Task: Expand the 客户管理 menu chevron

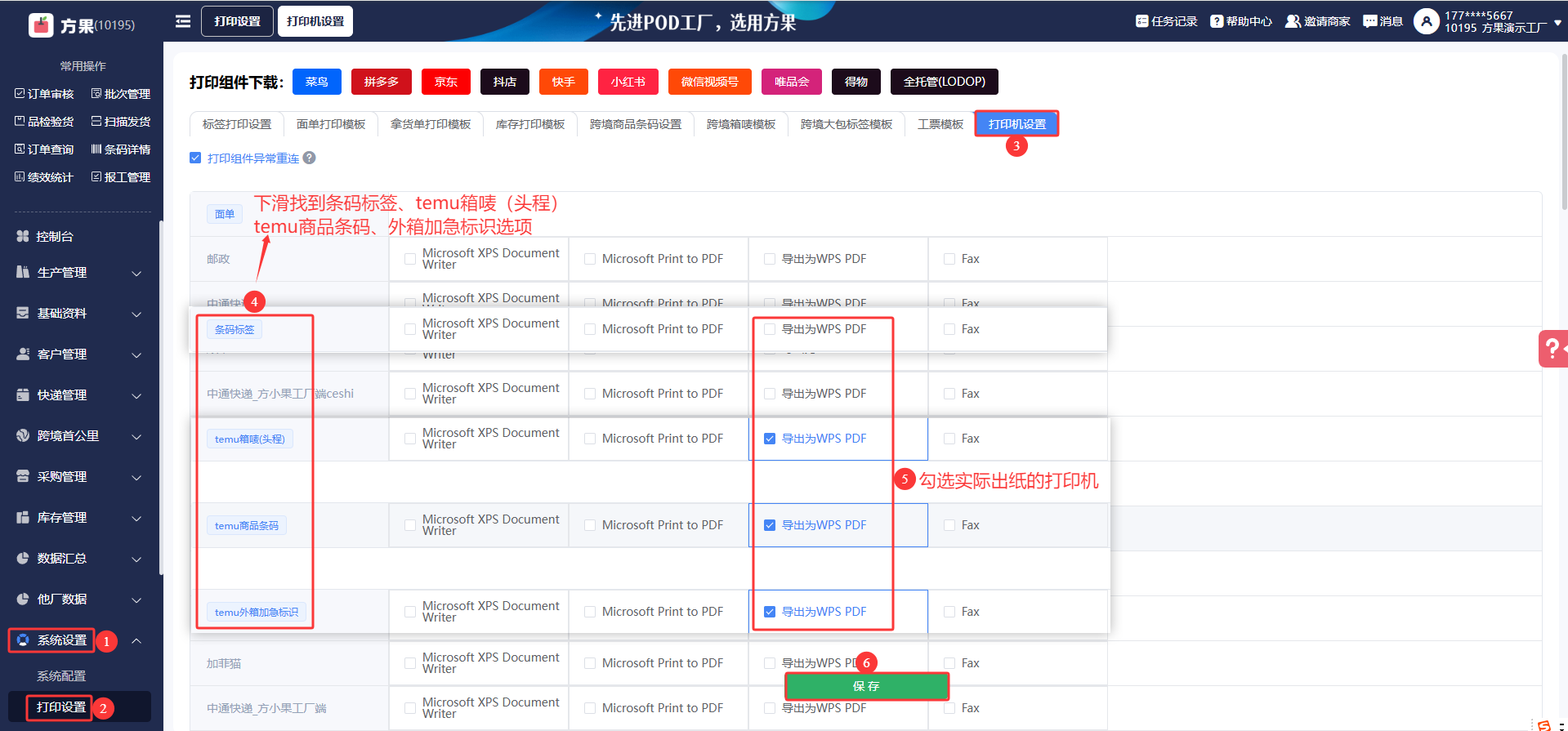Action: (x=136, y=354)
